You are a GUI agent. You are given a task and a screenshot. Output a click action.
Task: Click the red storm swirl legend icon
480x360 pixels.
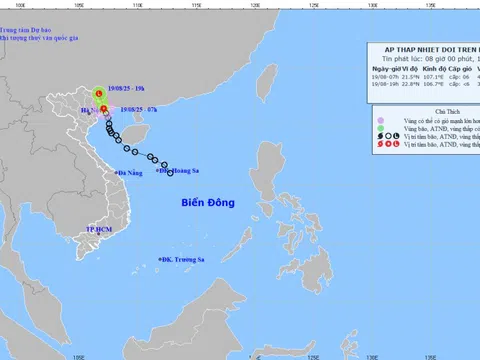(x=380, y=144)
